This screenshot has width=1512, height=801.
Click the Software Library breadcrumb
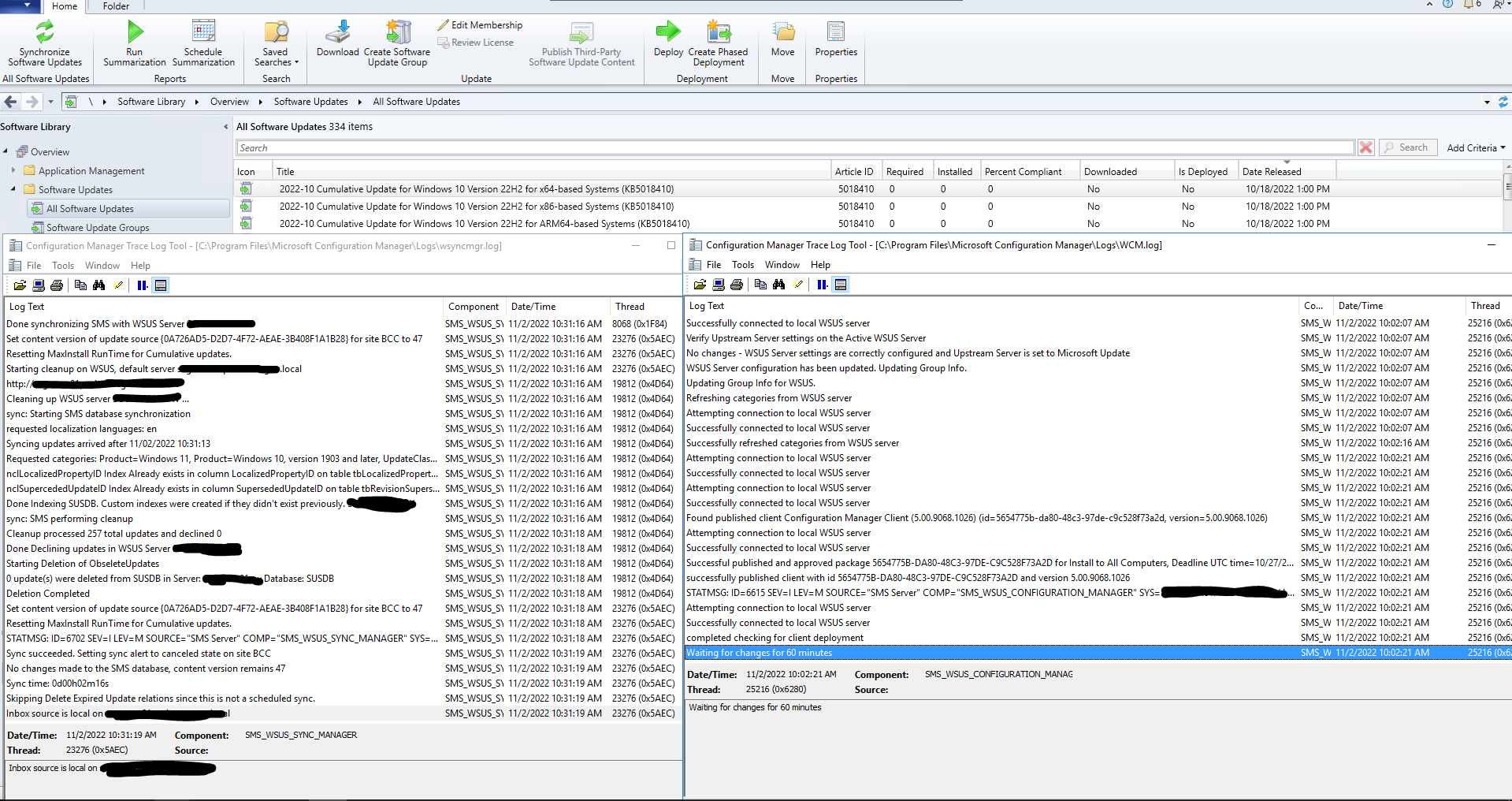151,102
